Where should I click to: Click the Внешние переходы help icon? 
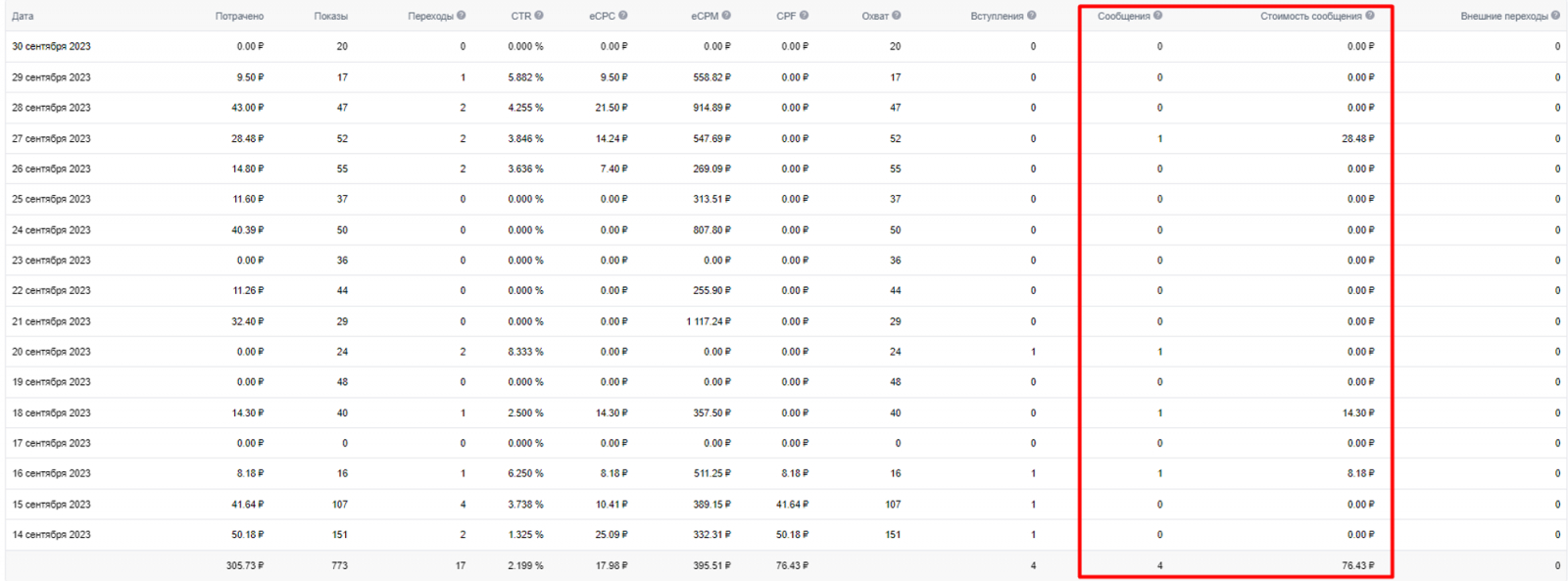tap(1555, 16)
